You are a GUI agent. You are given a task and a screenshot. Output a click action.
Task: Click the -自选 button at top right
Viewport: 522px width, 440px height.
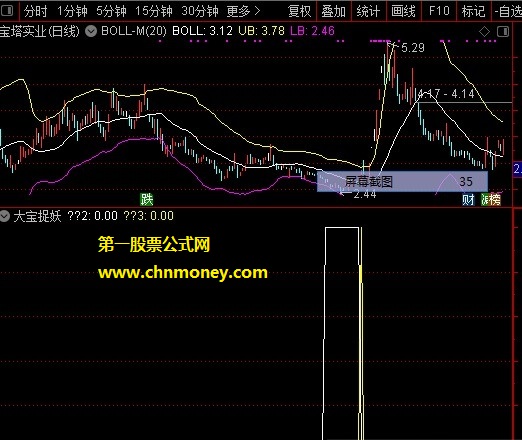pyautogui.click(x=508, y=11)
